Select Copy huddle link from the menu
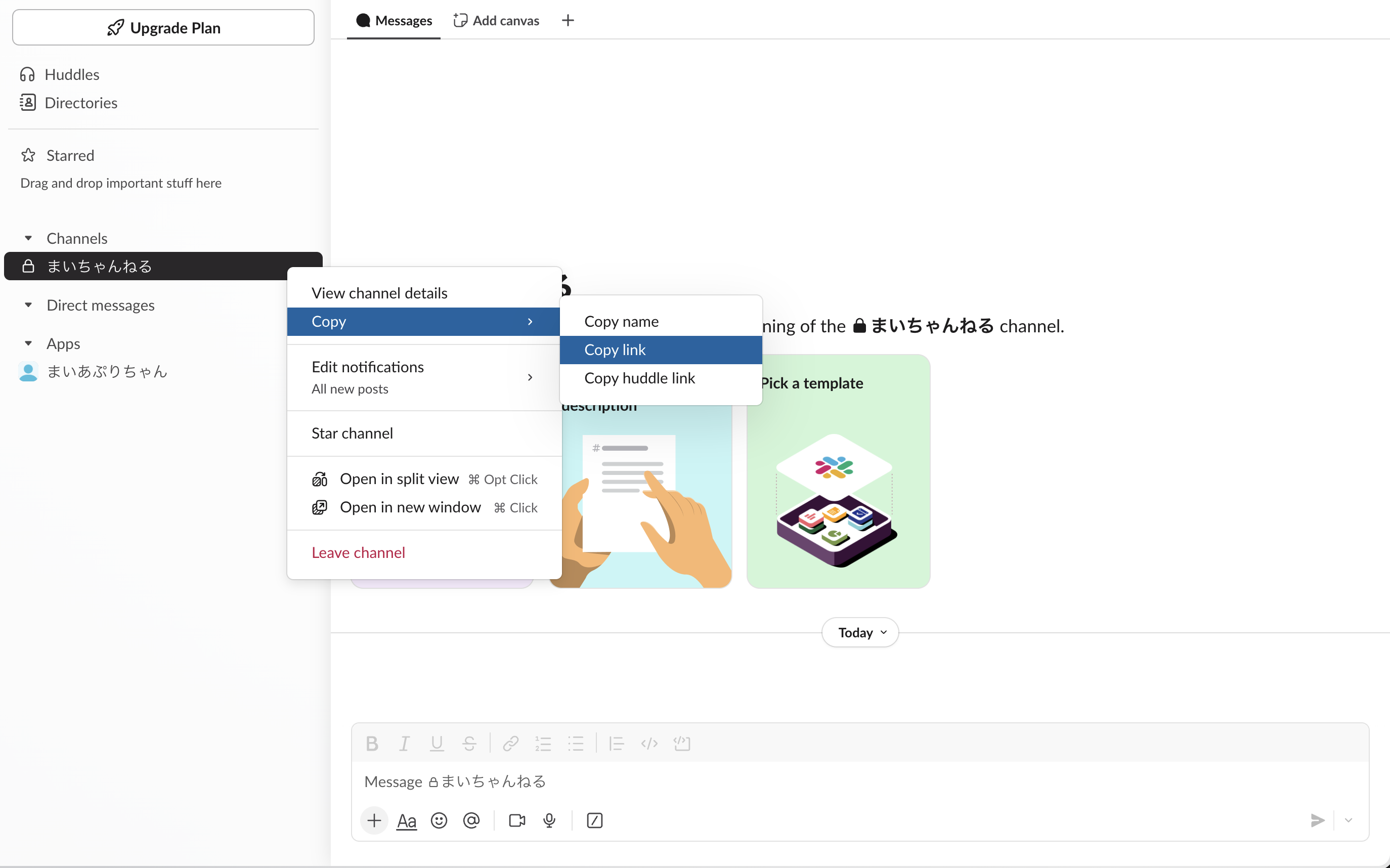Image resolution: width=1390 pixels, height=868 pixels. tap(639, 378)
